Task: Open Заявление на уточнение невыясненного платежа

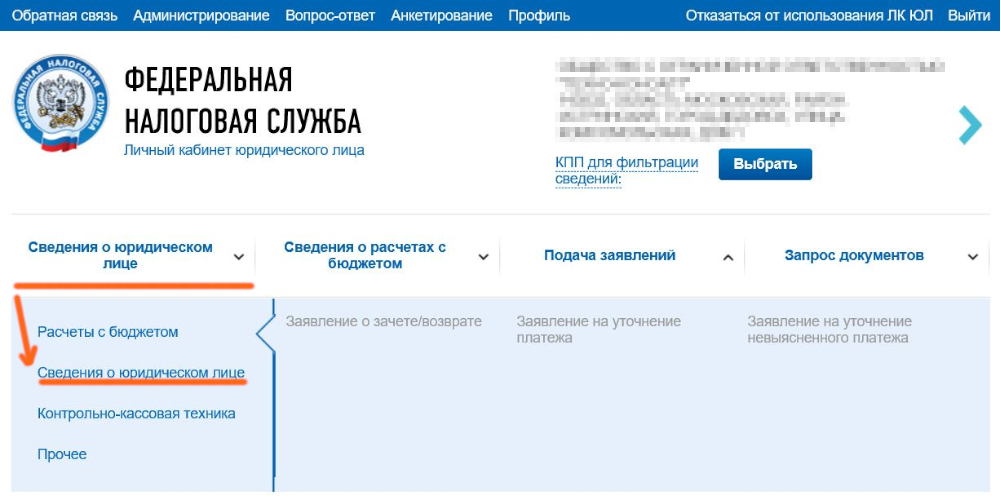Action: (x=830, y=329)
